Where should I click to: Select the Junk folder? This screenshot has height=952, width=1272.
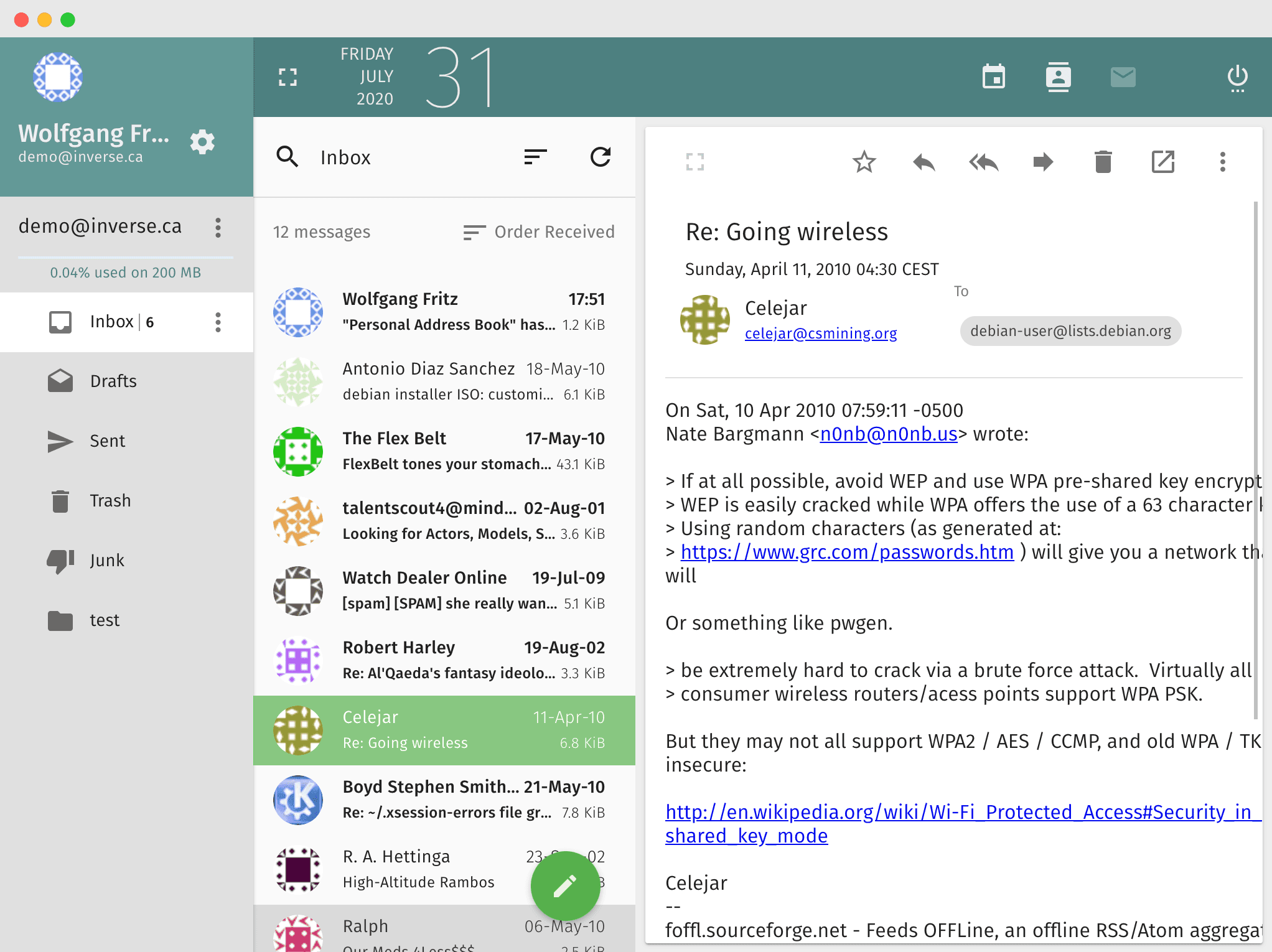(107, 560)
